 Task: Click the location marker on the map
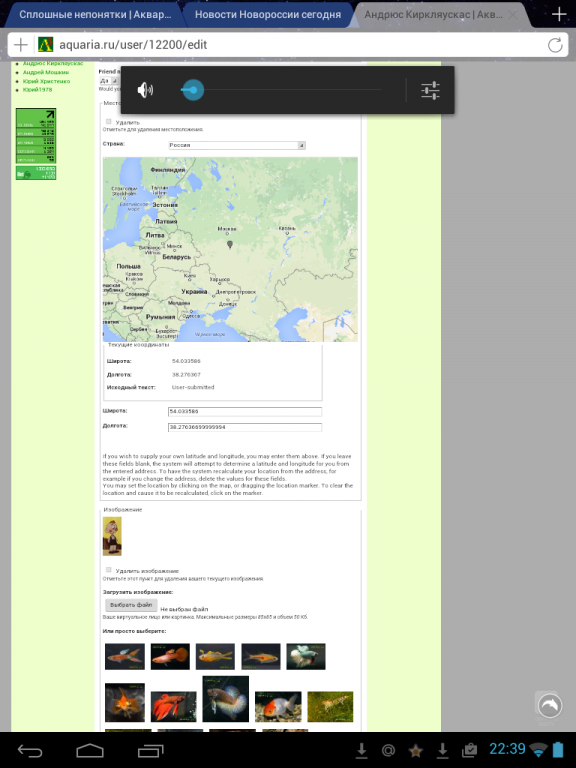[x=230, y=244]
